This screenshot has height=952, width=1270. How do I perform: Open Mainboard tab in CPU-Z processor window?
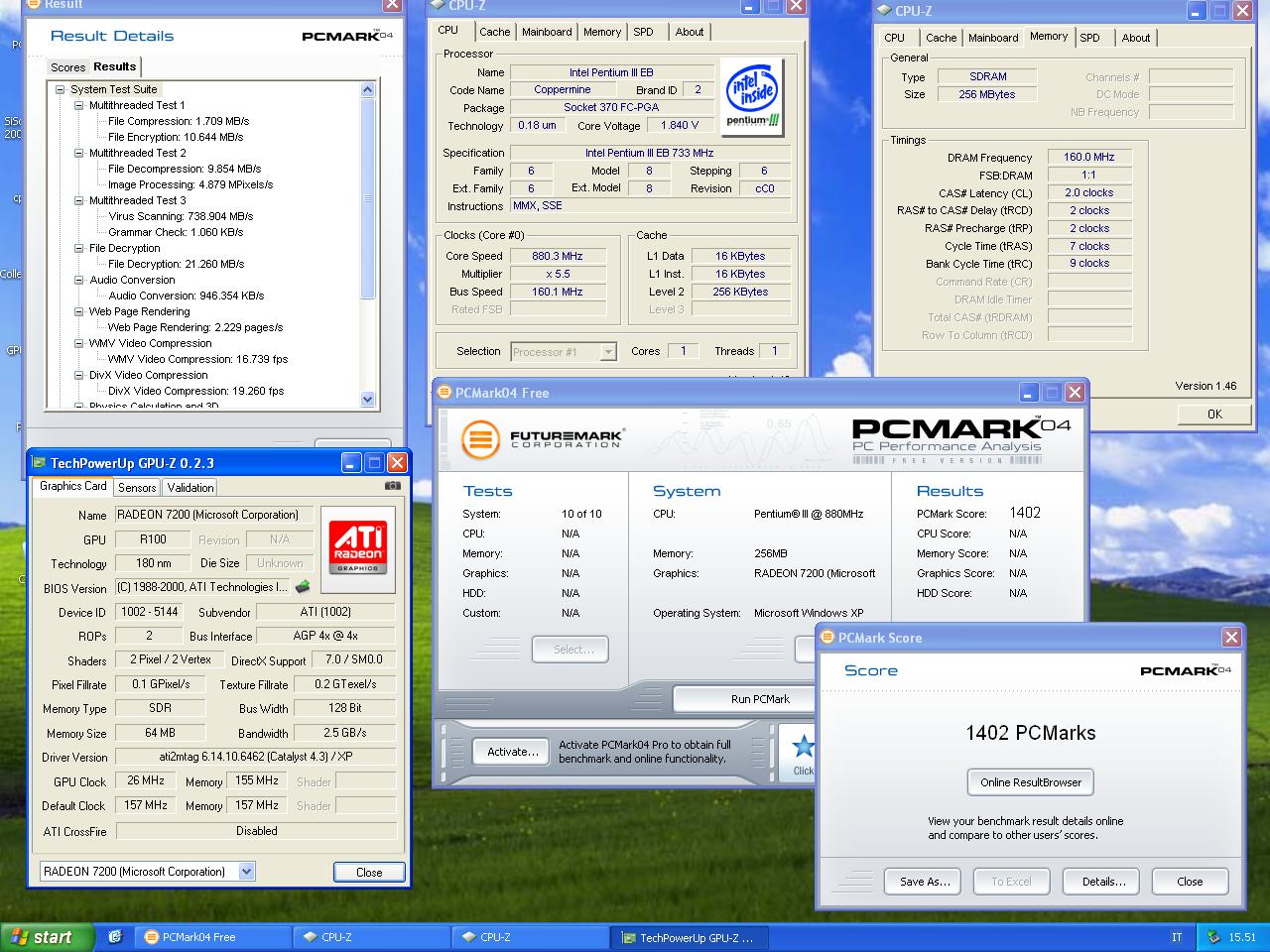tap(547, 32)
